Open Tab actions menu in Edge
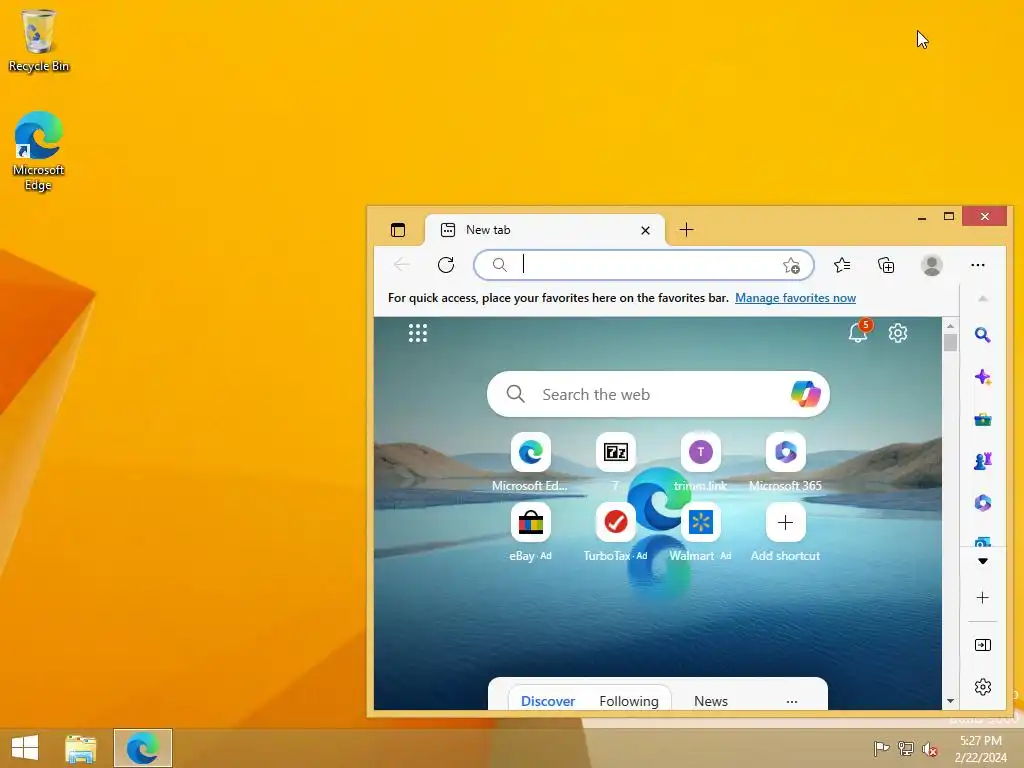Viewport: 1024px width, 768px height. coord(398,230)
